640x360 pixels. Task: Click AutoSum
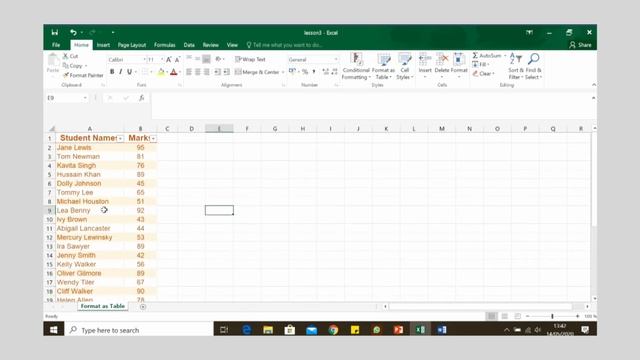pos(487,56)
